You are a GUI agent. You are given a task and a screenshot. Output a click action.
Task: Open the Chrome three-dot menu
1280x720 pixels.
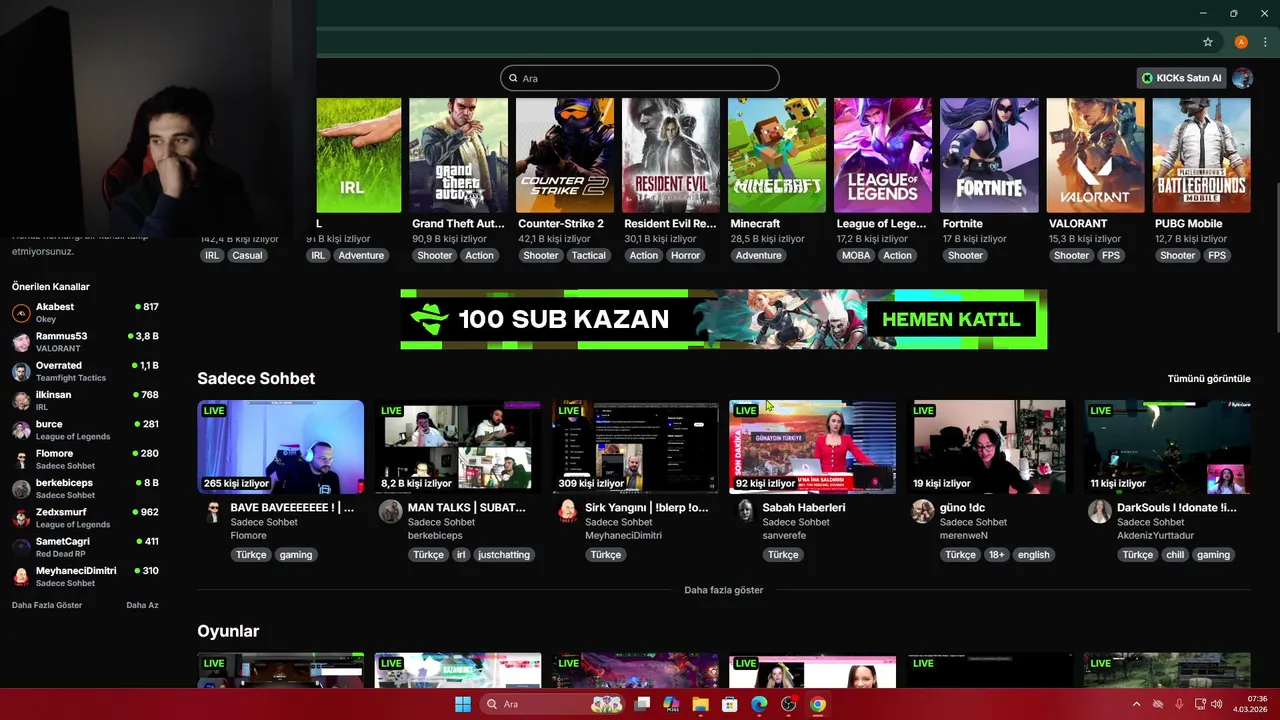pos(1265,42)
